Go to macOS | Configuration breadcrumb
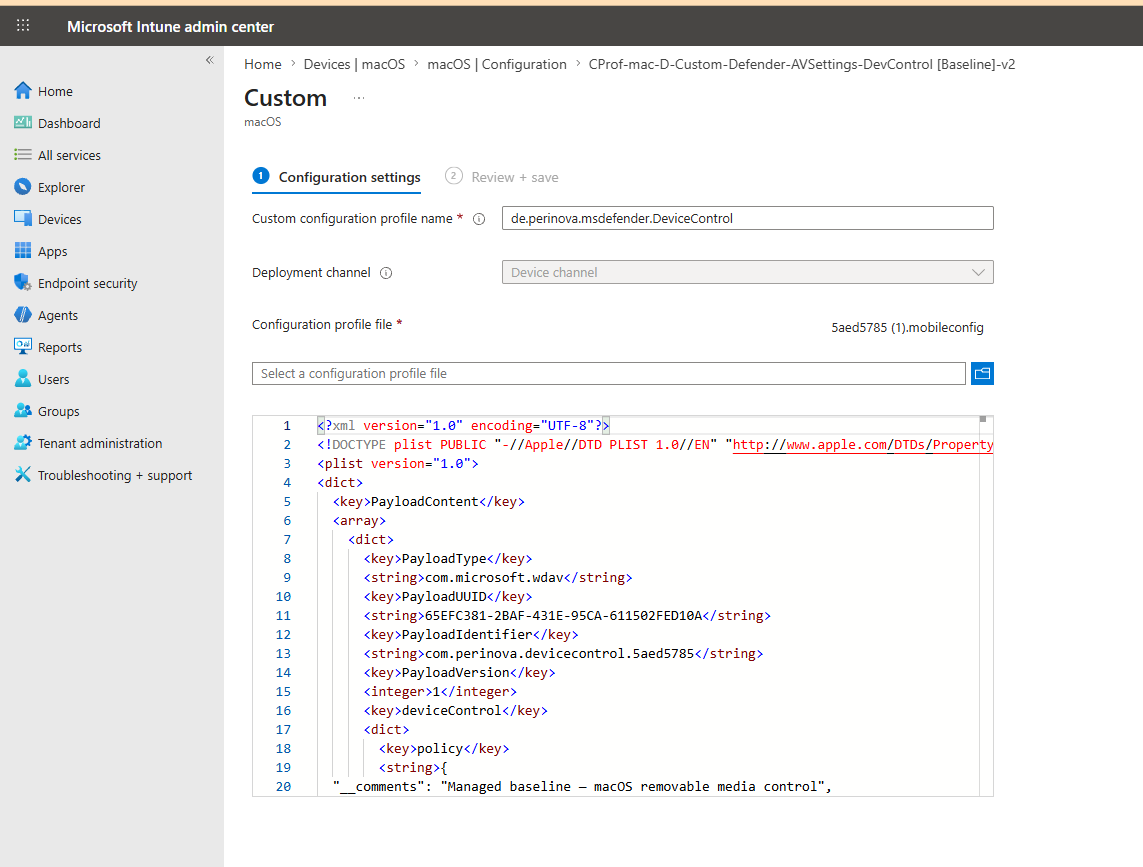Image resolution: width=1143 pixels, height=867 pixels. click(497, 64)
